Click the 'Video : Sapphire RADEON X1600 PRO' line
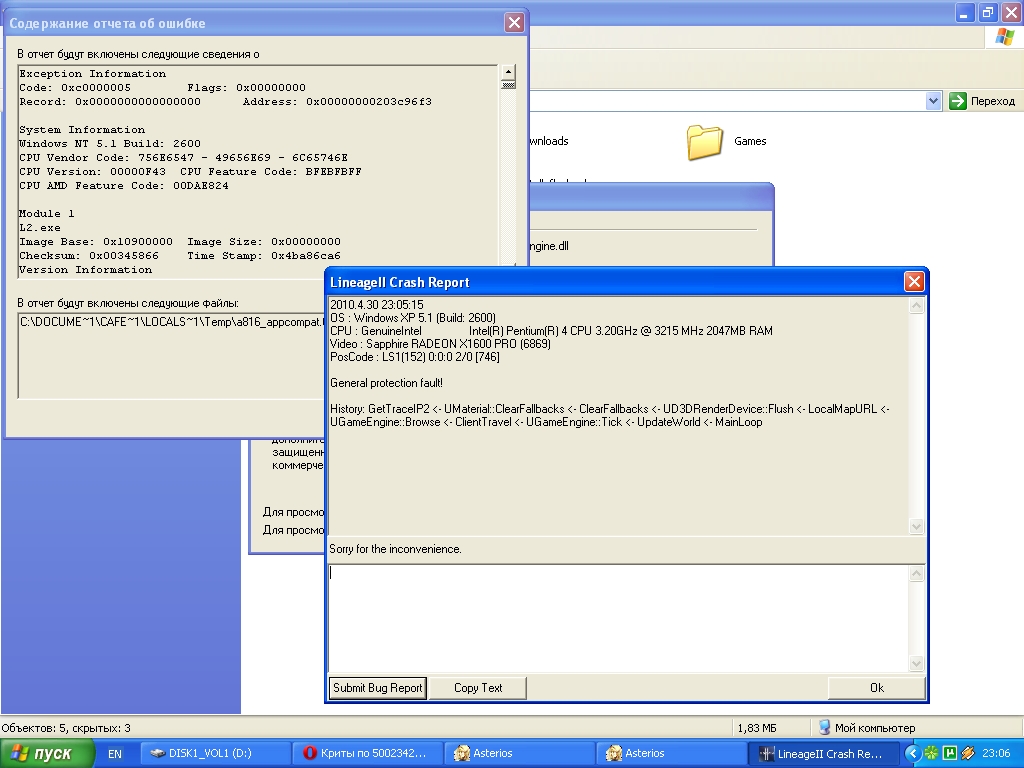 [440, 344]
